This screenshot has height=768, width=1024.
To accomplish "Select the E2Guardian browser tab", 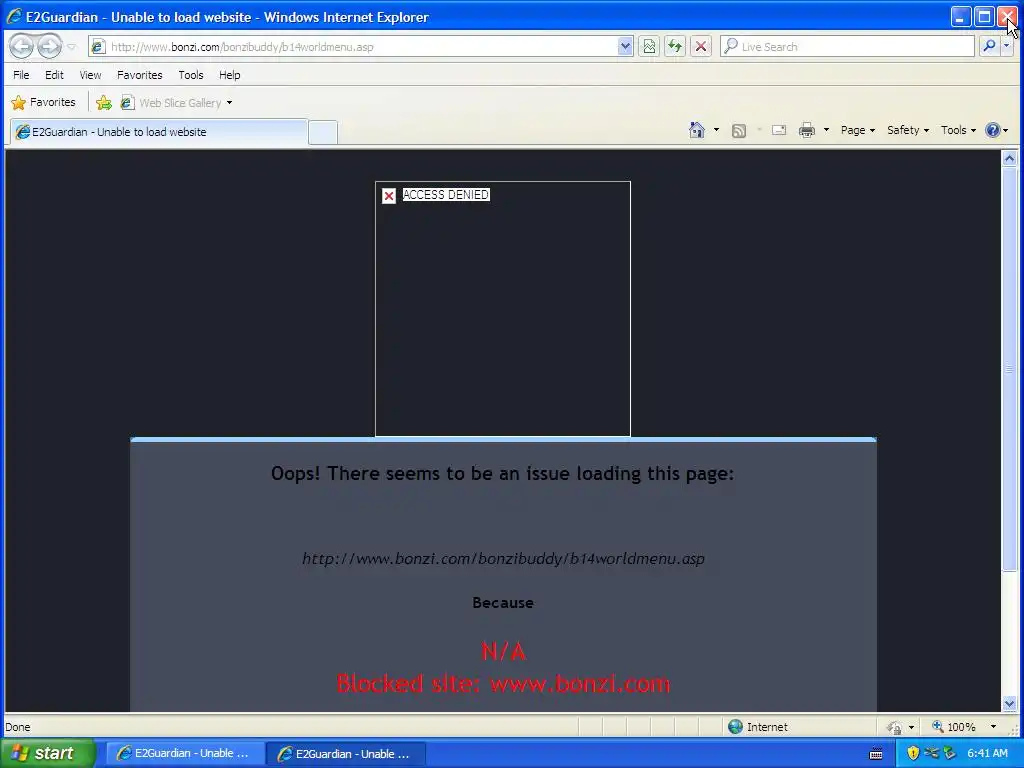I will 158,132.
